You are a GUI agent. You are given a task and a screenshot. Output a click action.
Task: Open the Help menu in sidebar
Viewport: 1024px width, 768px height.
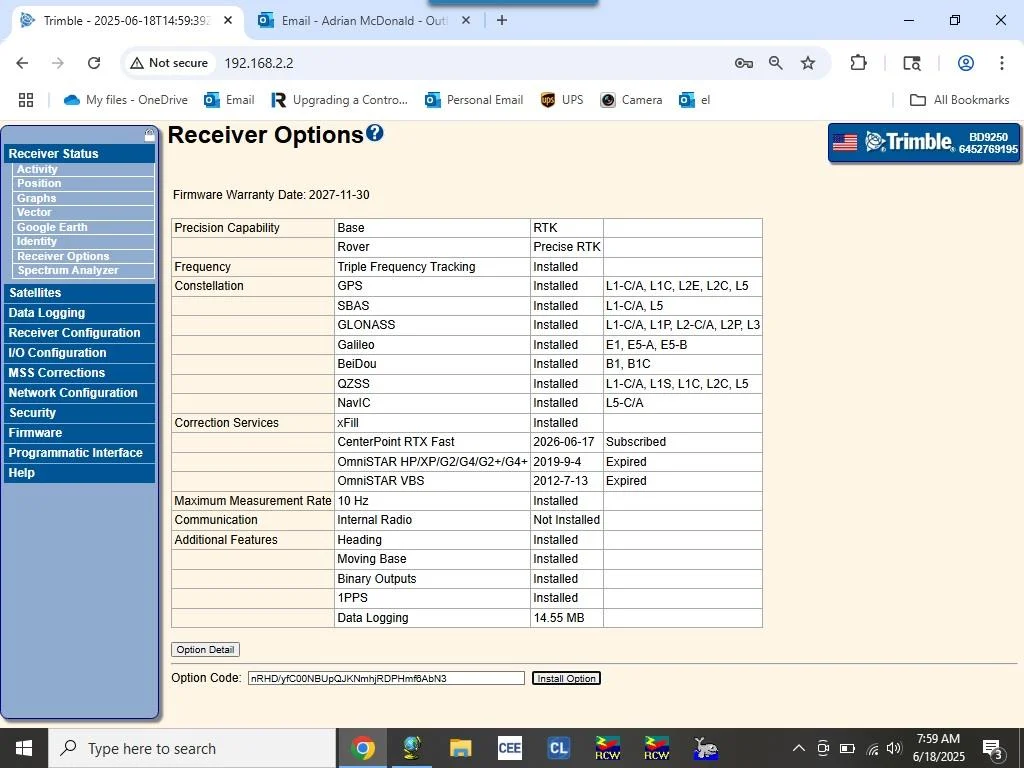[x=79, y=473]
